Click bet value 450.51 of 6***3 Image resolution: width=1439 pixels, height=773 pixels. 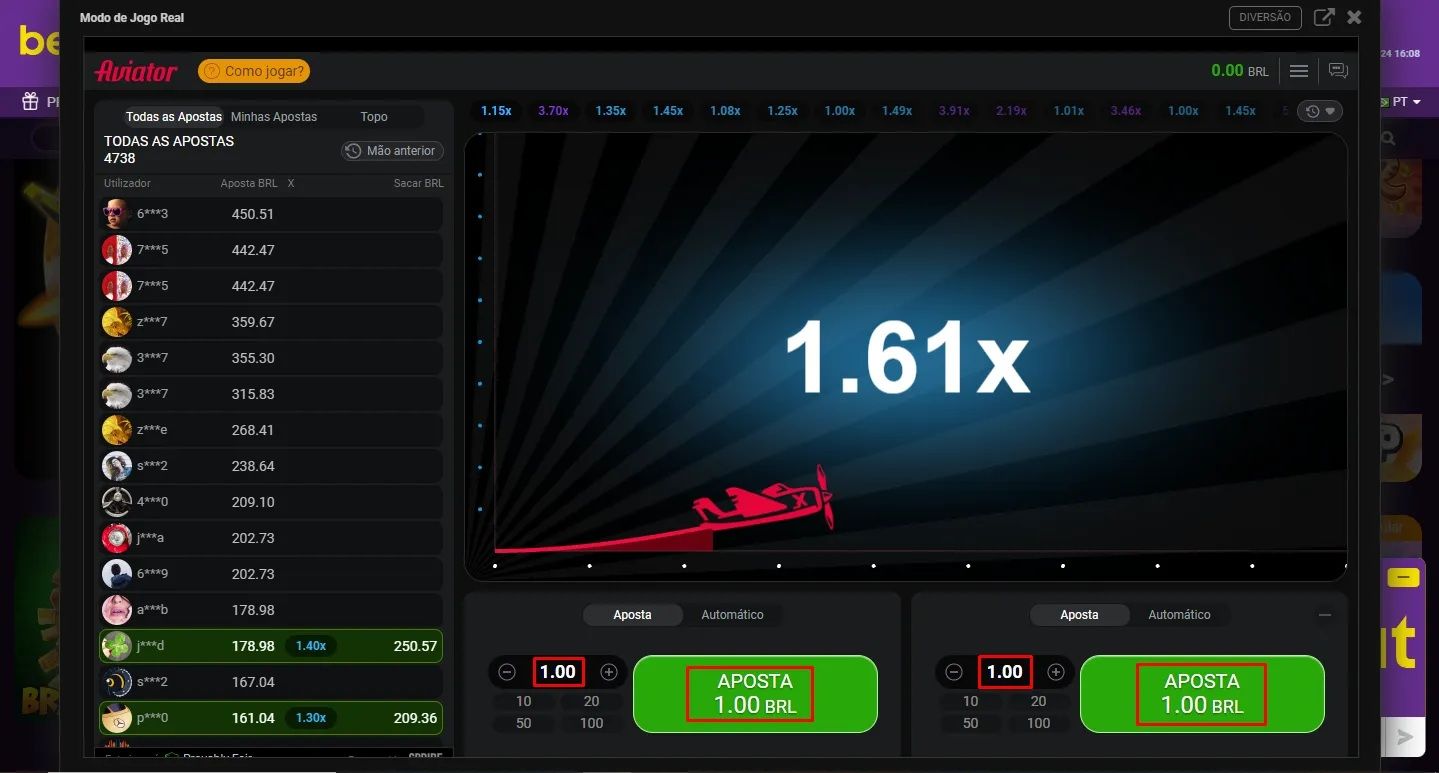tap(253, 214)
